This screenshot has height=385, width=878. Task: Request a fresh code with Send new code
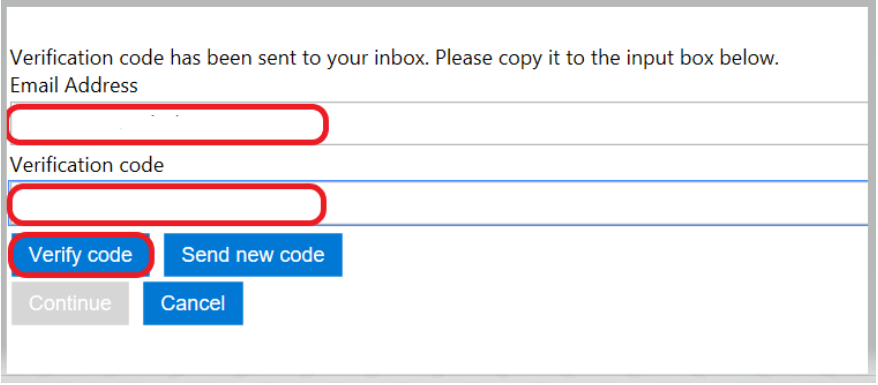coord(253,255)
